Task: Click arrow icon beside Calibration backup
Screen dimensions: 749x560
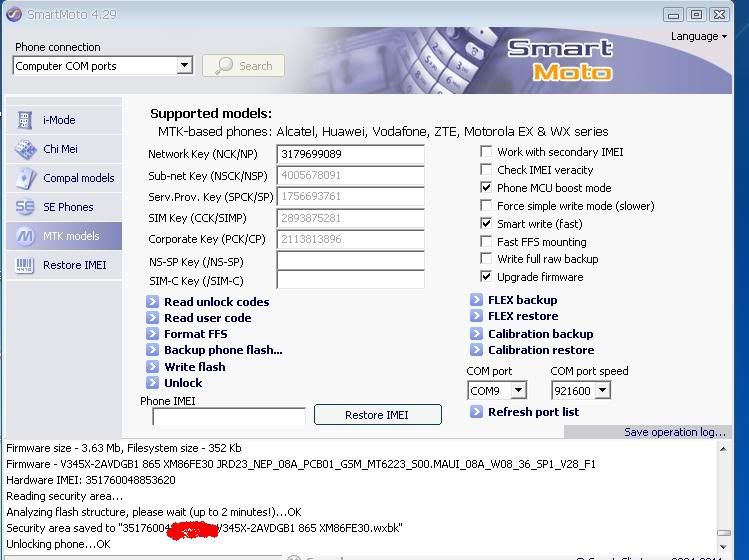Action: pyautogui.click(x=476, y=334)
